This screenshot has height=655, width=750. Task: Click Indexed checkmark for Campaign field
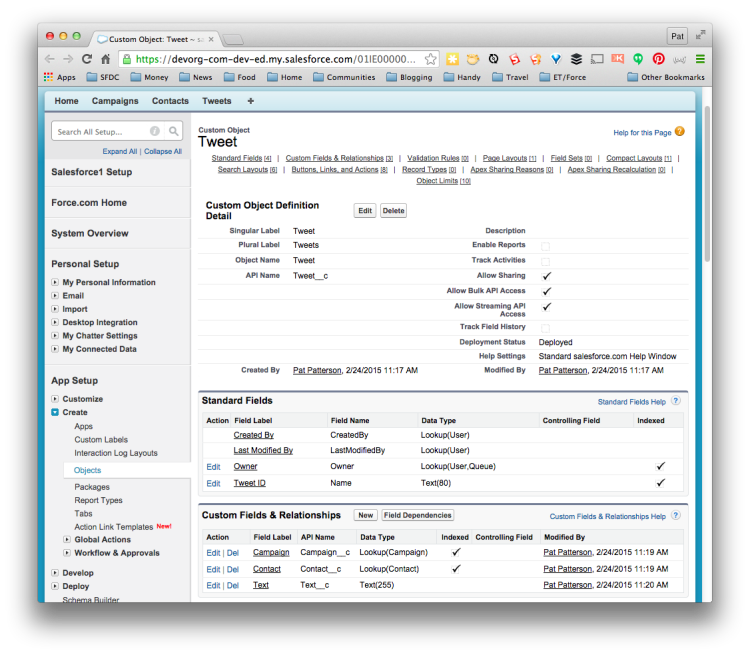[456, 552]
